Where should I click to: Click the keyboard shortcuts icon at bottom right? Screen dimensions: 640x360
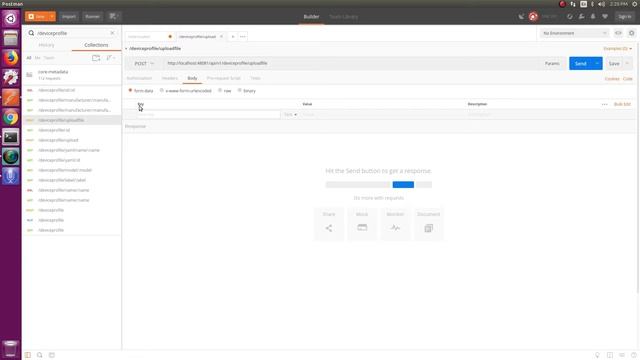tap(622, 355)
